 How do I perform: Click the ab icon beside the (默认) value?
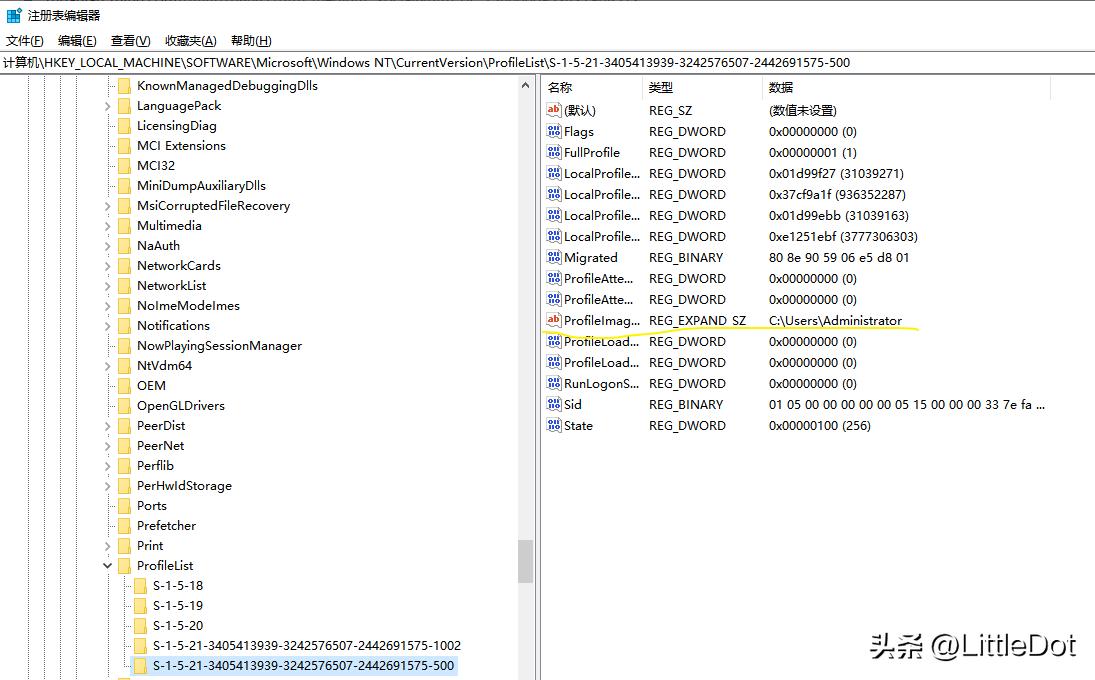tap(554, 110)
